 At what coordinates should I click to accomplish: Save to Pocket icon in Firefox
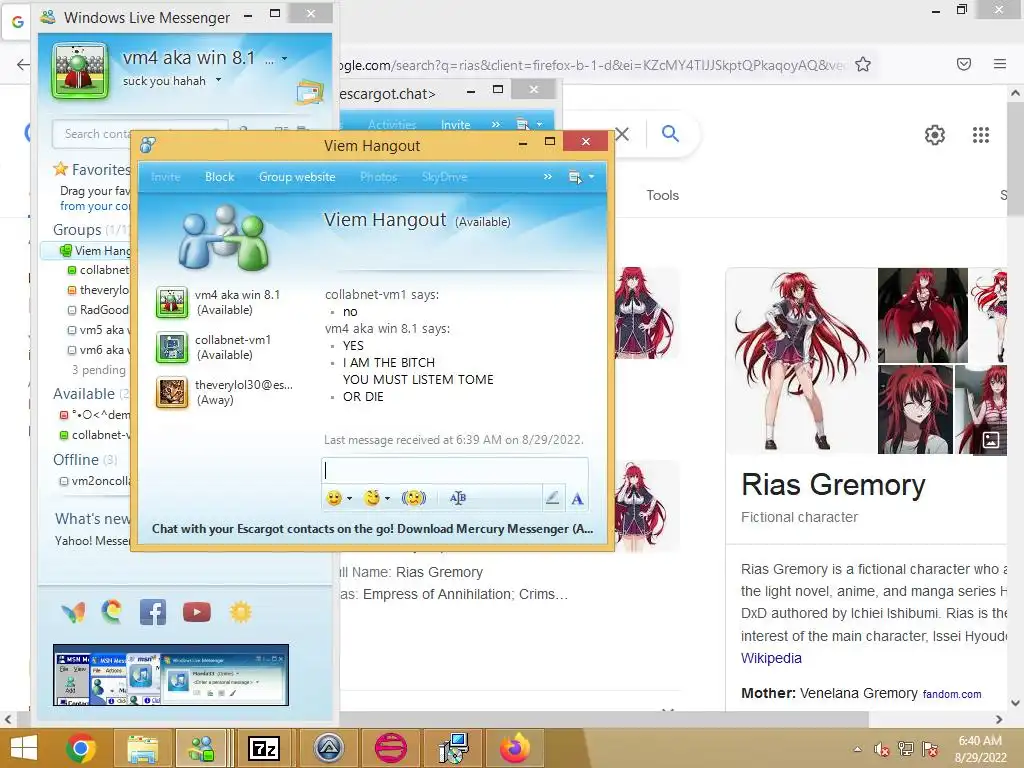point(964,64)
